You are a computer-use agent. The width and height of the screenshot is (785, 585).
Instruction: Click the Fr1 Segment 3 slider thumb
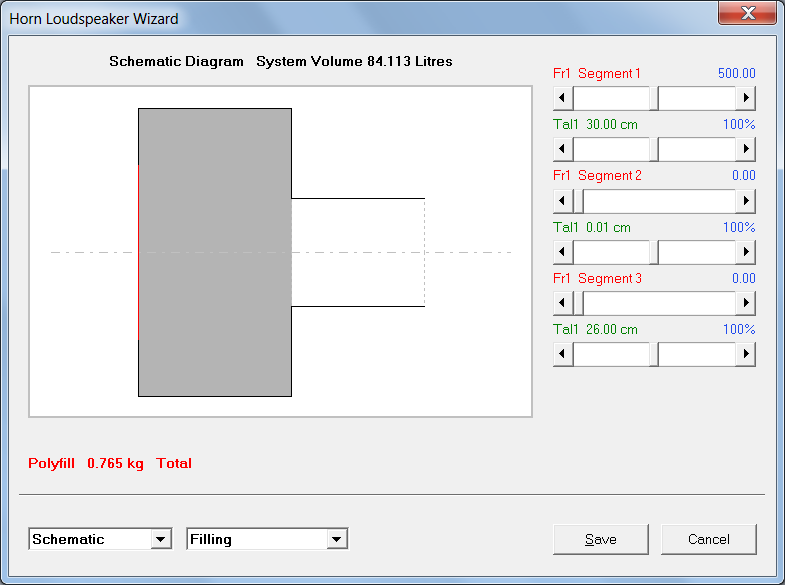coord(578,303)
